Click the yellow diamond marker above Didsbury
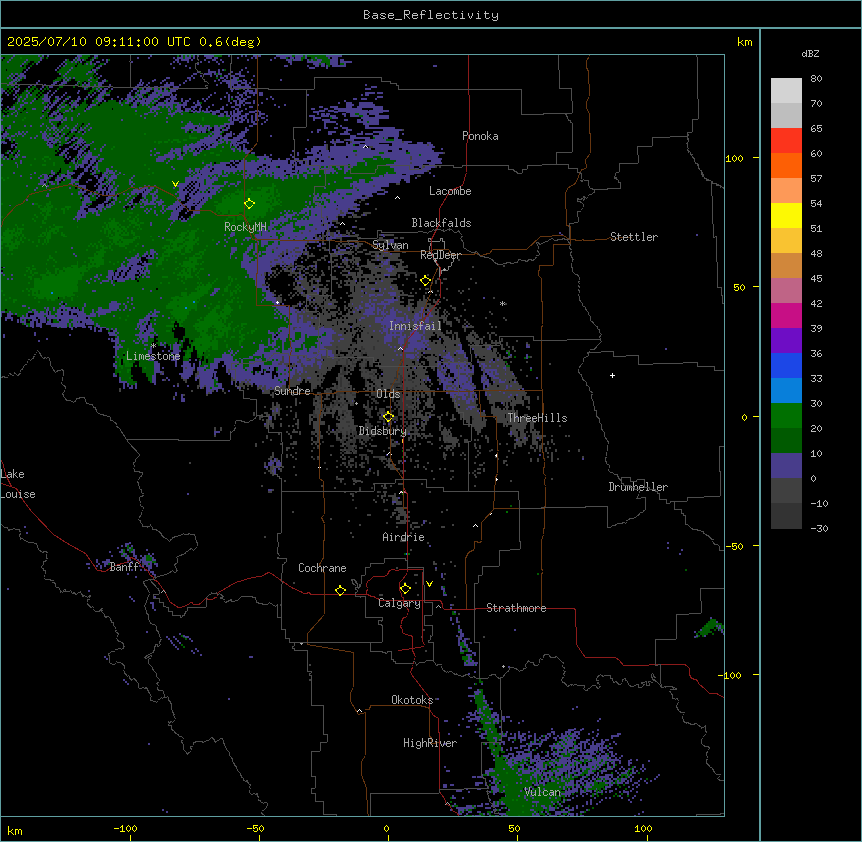This screenshot has height=842, width=862. pos(388,417)
